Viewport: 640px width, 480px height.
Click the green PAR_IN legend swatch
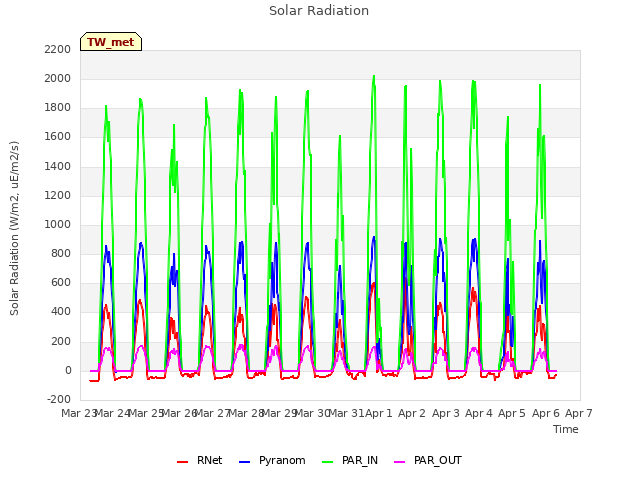[327, 462]
